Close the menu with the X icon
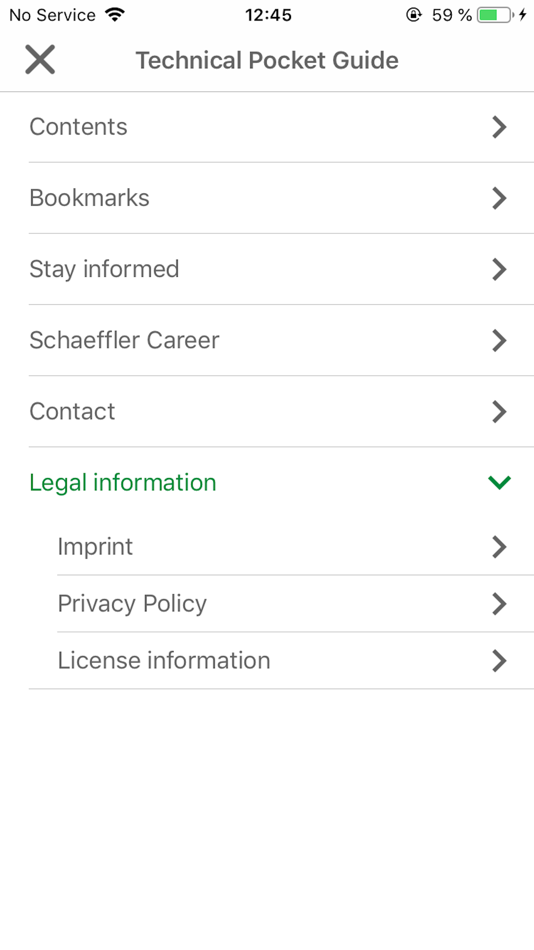The width and height of the screenshot is (534, 950). coord(40,60)
